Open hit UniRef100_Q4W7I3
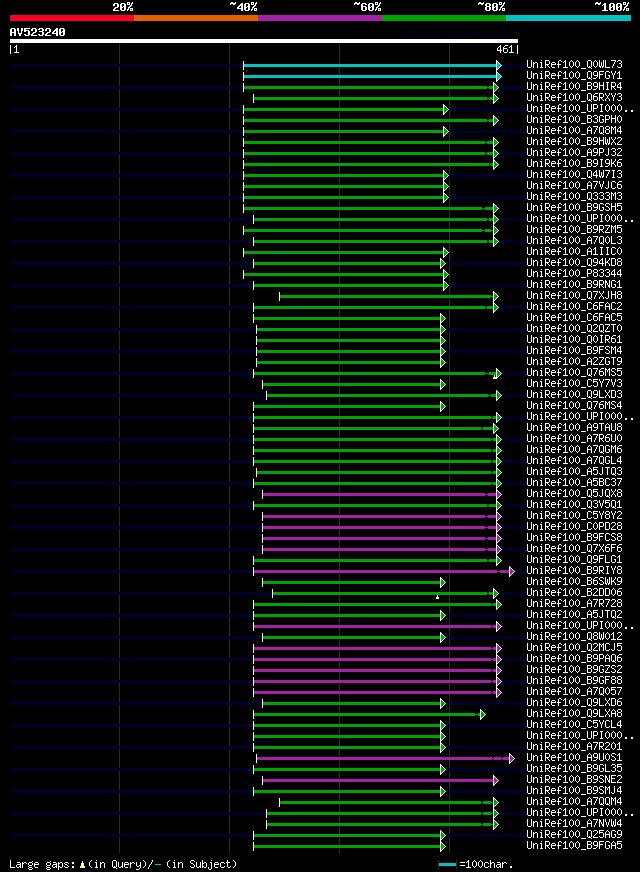 [574, 175]
